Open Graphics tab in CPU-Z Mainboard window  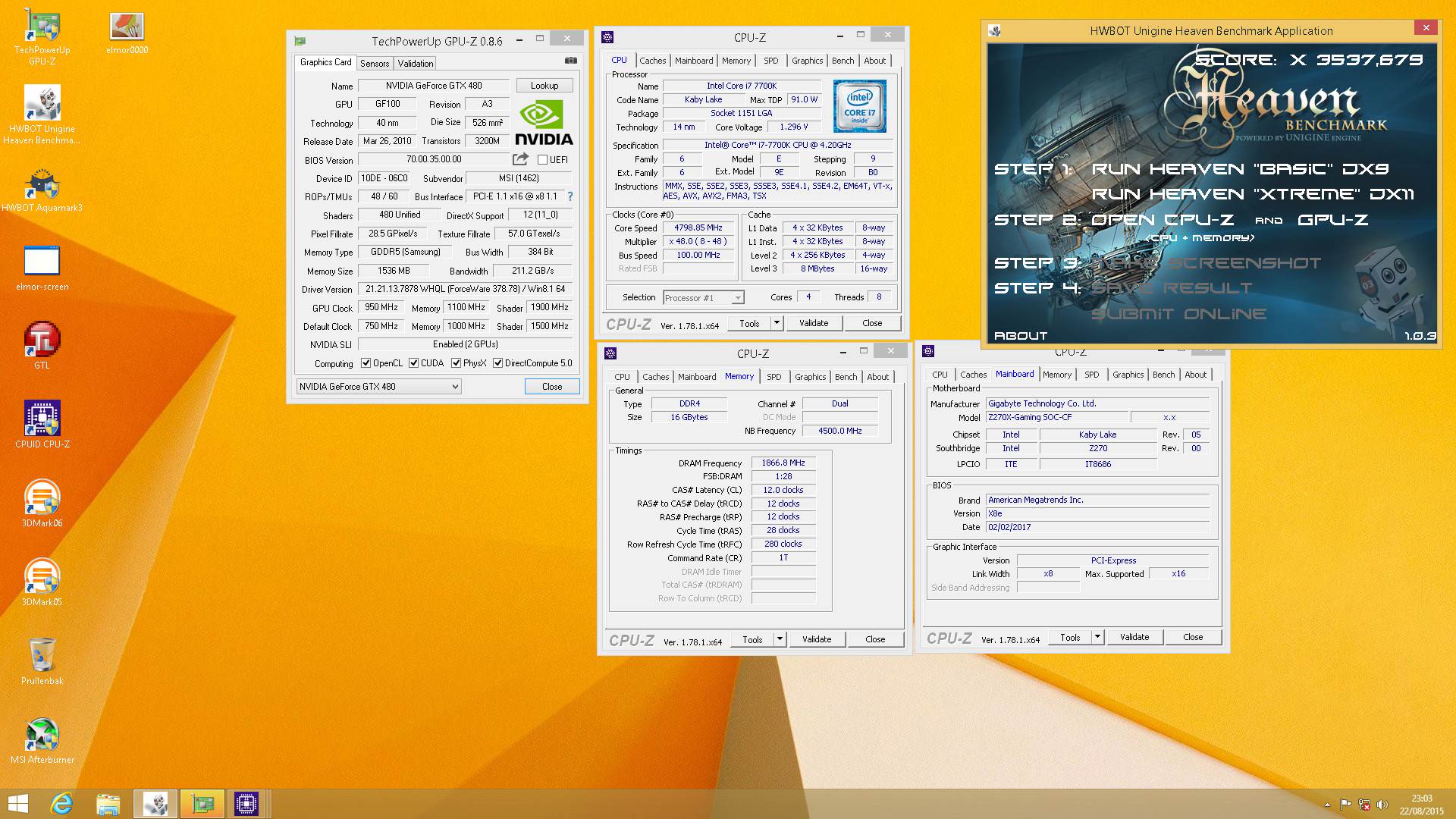pos(1128,375)
